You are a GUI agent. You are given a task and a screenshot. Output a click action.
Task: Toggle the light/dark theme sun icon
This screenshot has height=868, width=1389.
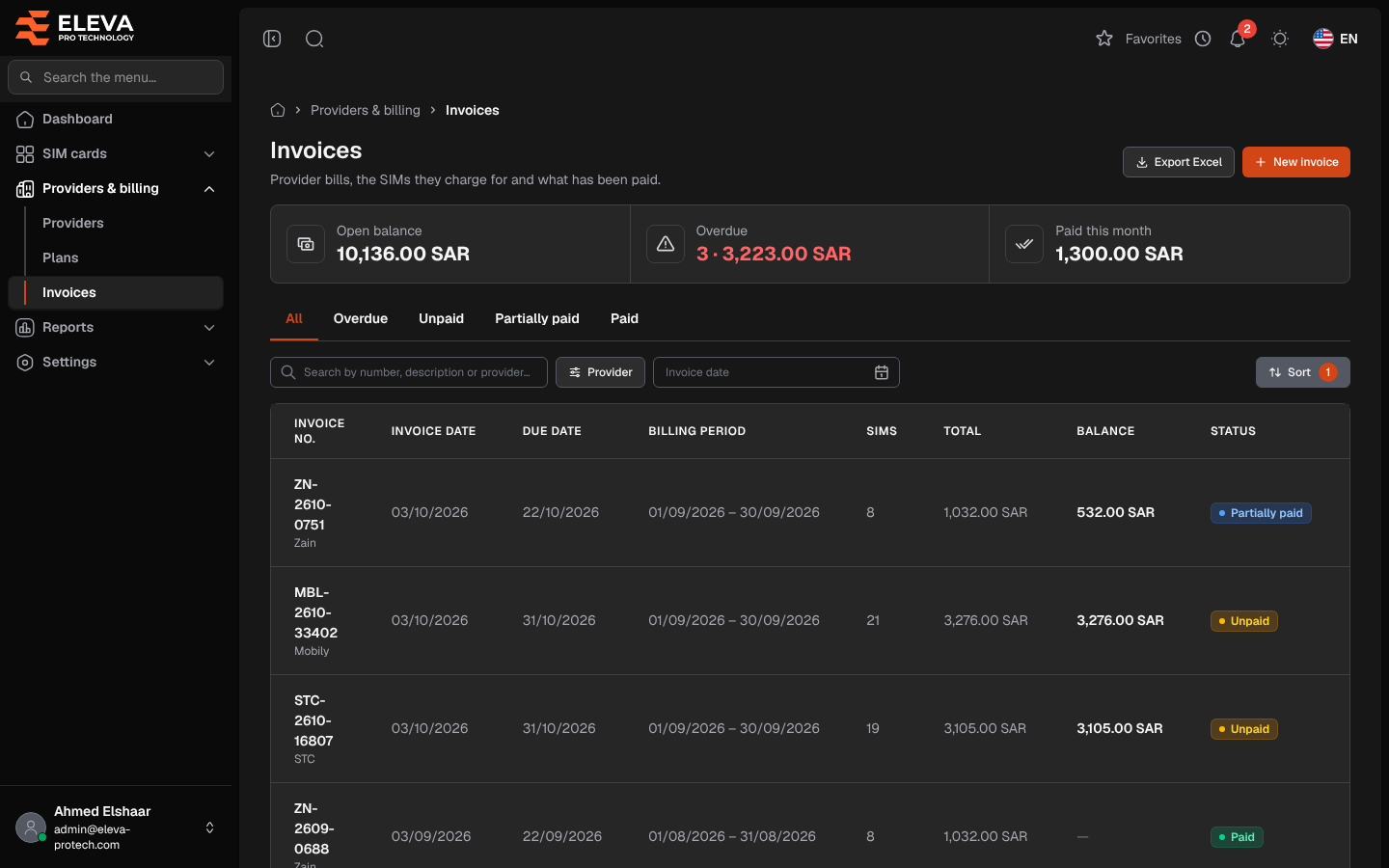1280,39
